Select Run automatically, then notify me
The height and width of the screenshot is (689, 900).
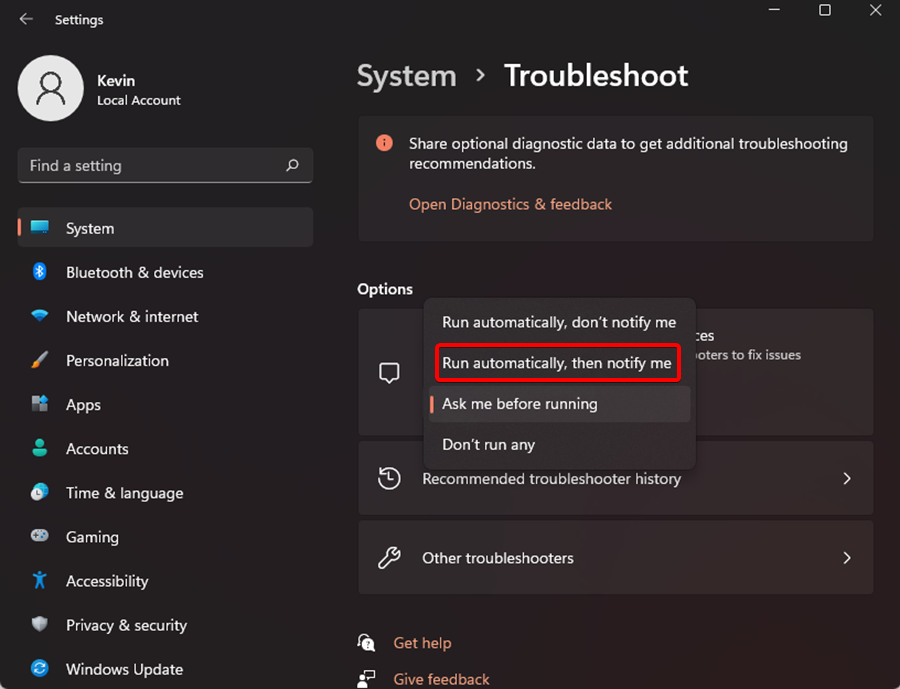559,363
